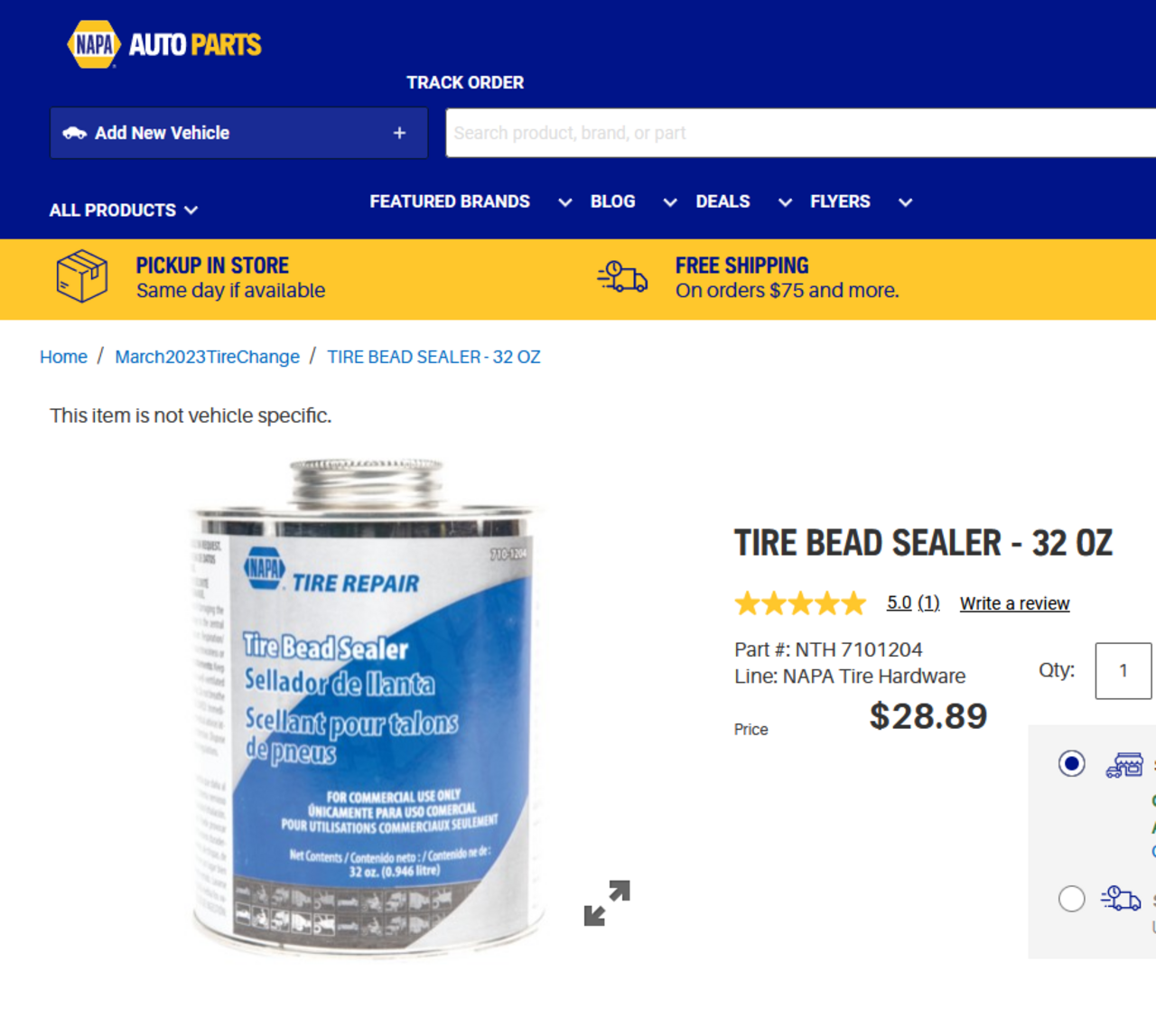Image resolution: width=1156 pixels, height=1036 pixels.
Task: Open the All Products dropdown
Action: [x=123, y=210]
